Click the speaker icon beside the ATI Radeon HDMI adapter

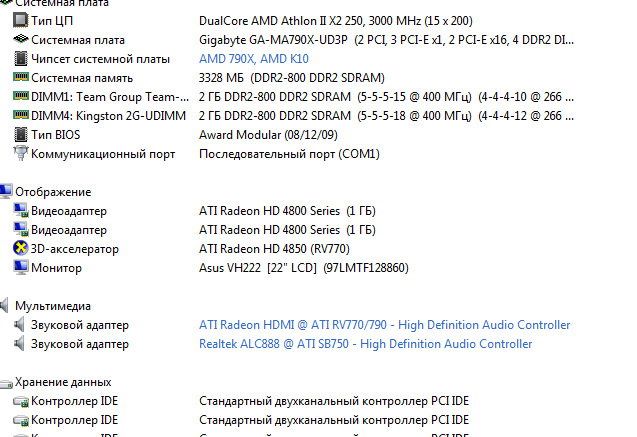click(x=19, y=324)
